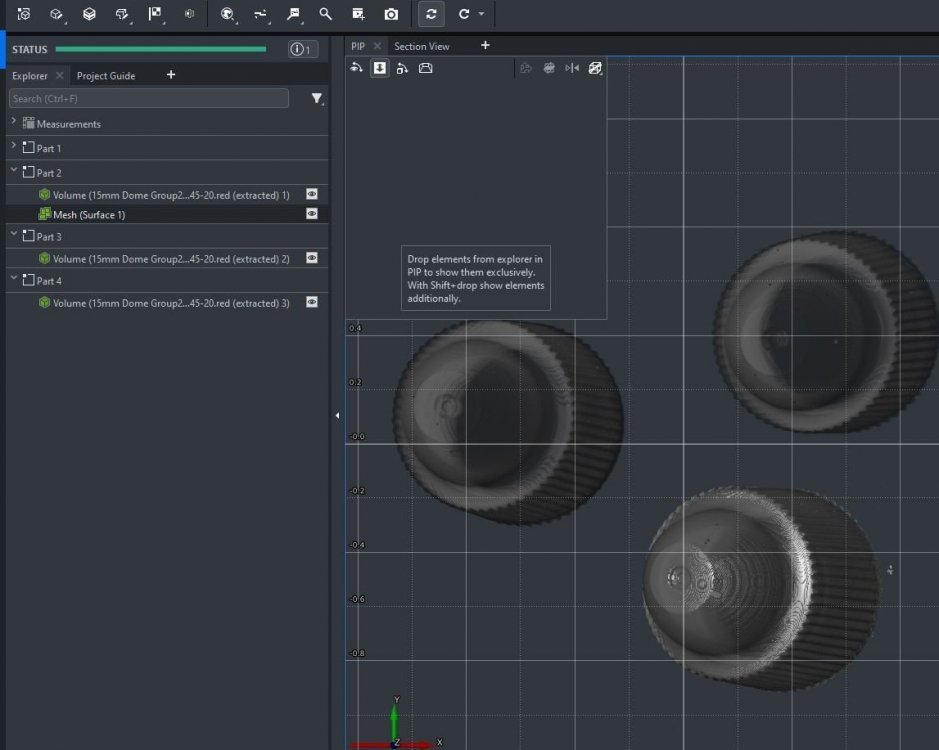This screenshot has height=750, width=939.
Task: Click the filter funnel icon beside search
Action: click(x=317, y=99)
